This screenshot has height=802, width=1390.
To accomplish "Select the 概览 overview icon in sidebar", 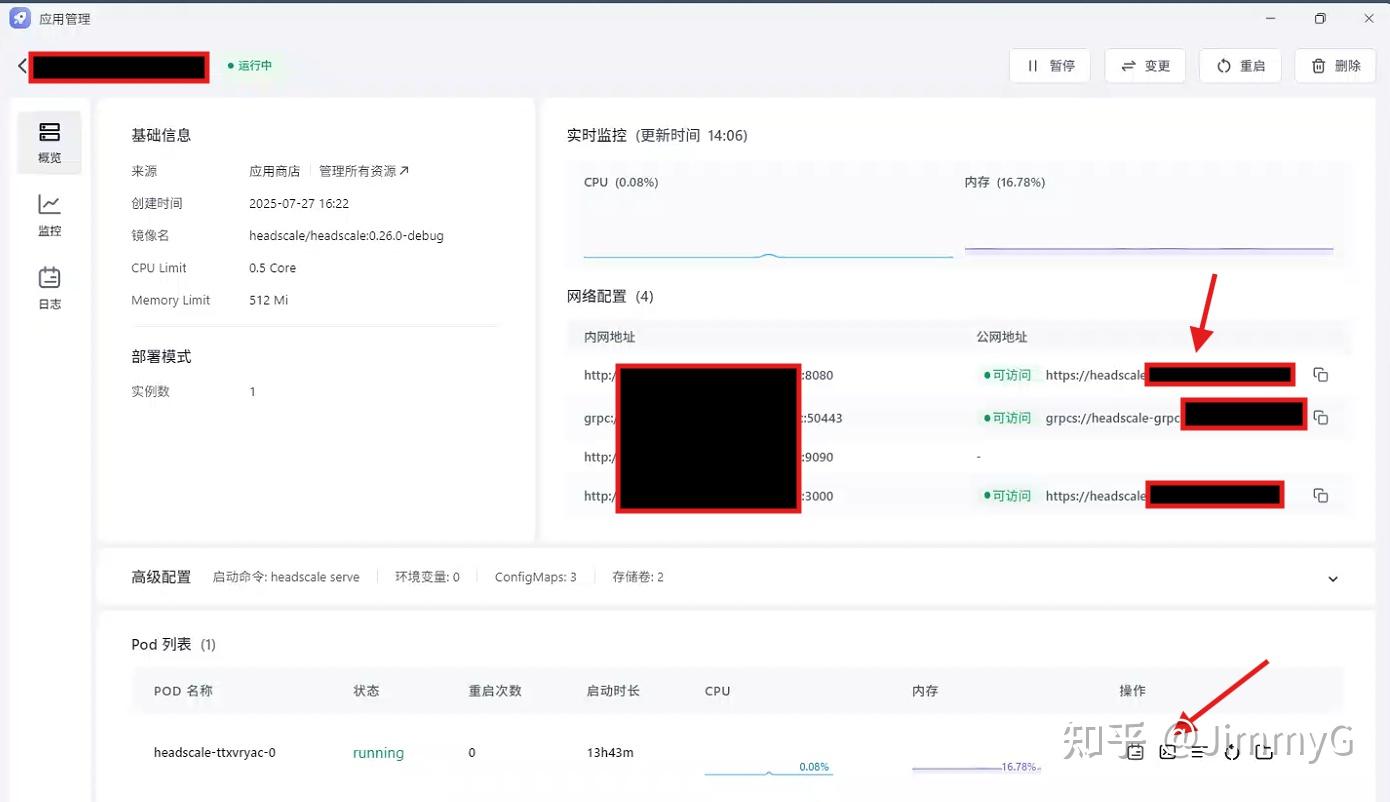I will (x=49, y=142).
